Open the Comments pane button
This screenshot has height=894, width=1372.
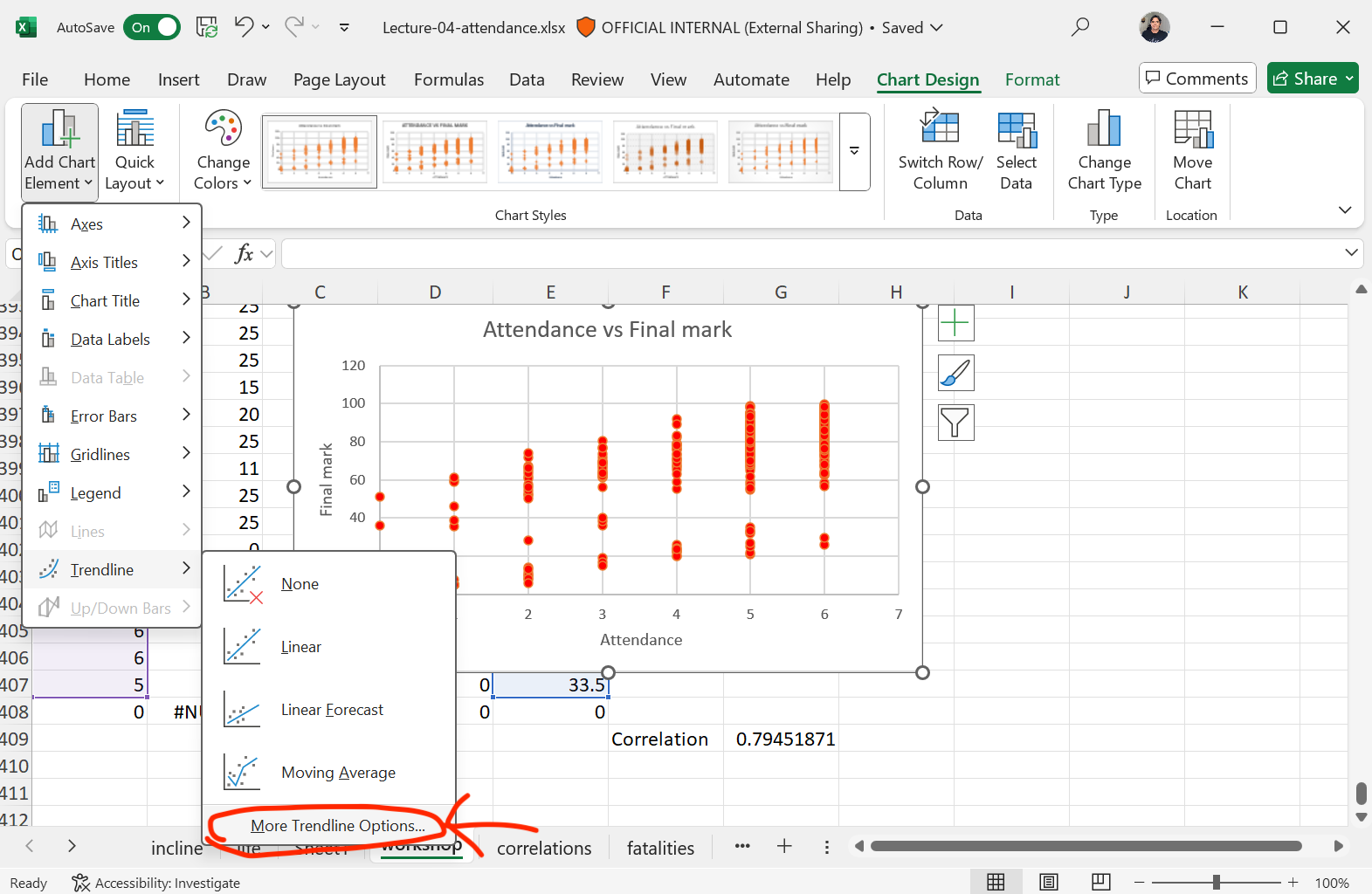[1196, 79]
